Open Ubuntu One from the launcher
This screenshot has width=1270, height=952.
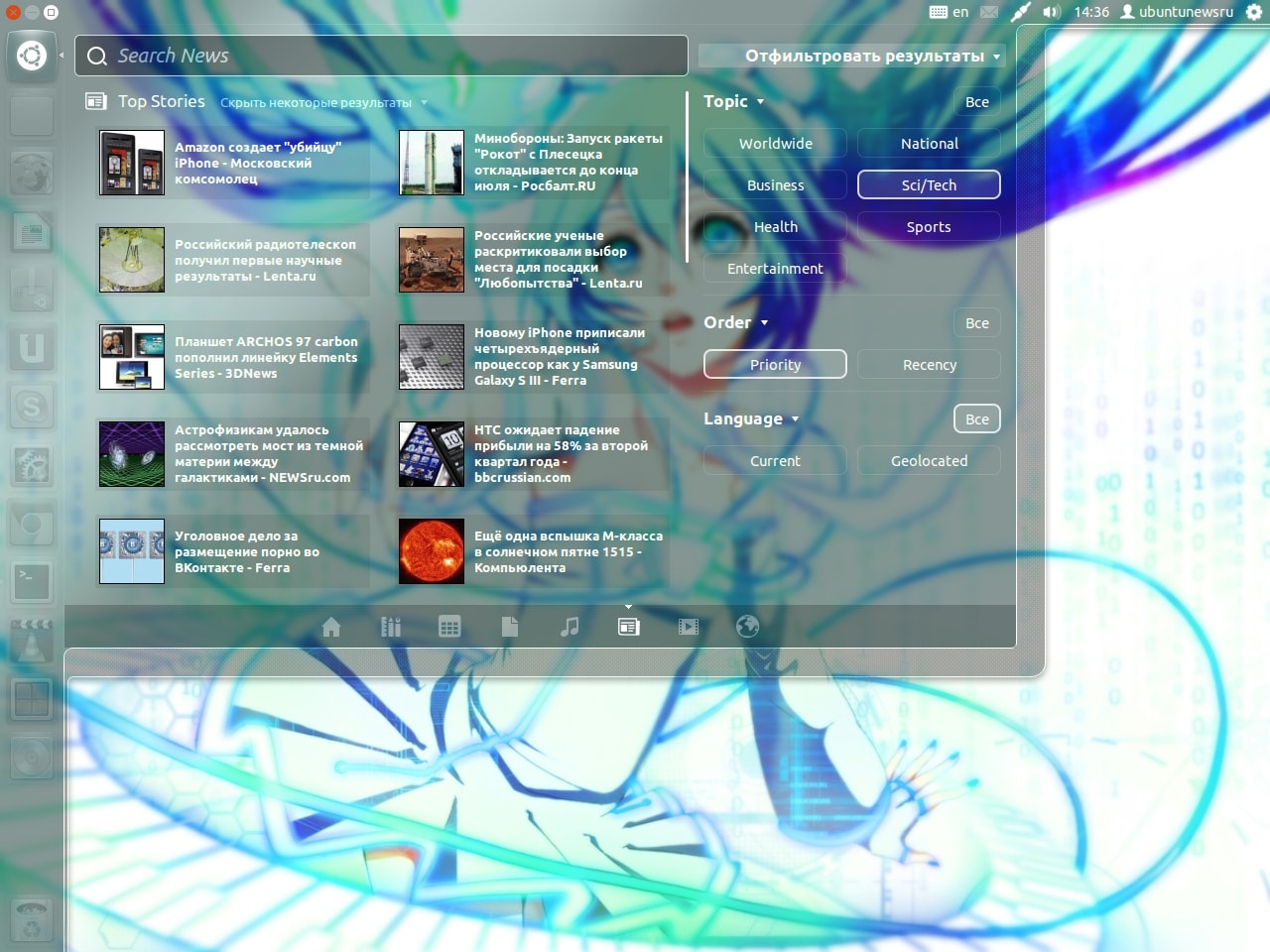click(x=32, y=349)
